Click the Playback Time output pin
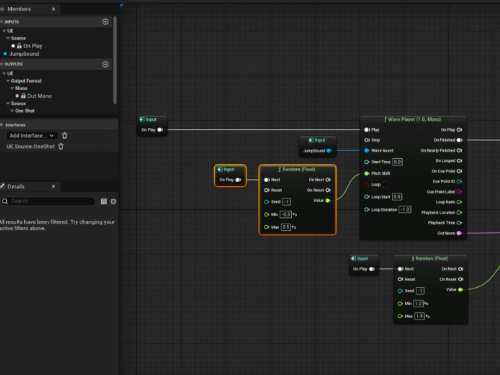Viewport: 500px width, 375px height. 459,223
